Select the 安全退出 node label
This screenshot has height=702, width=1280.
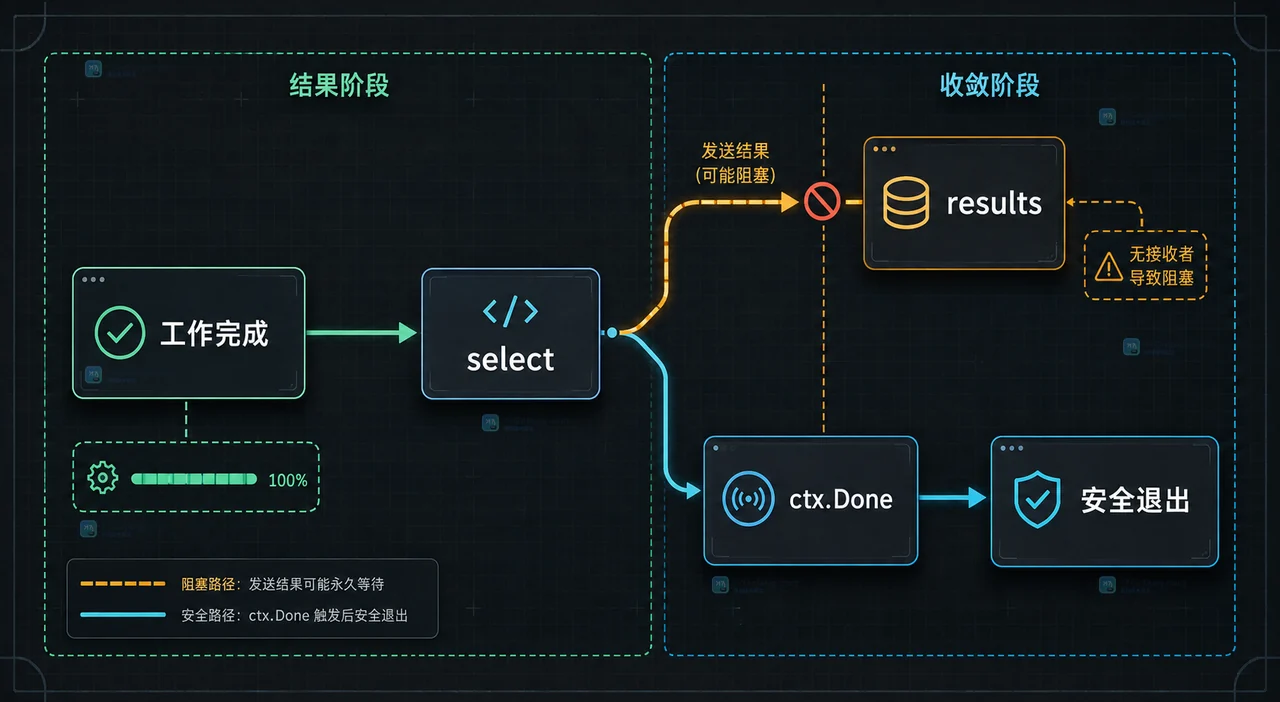(1135, 499)
